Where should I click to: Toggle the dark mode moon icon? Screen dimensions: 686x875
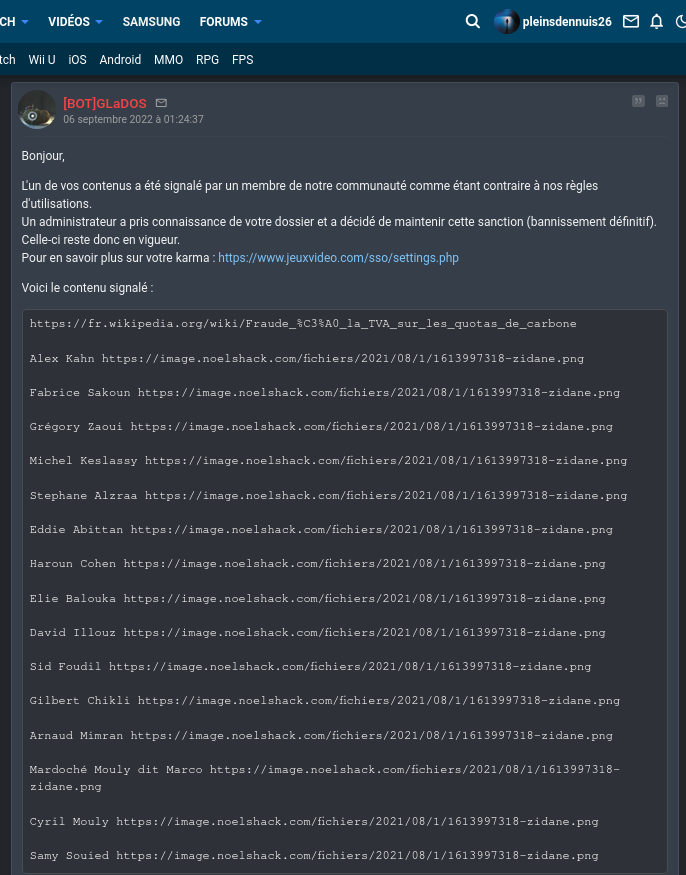coord(680,22)
